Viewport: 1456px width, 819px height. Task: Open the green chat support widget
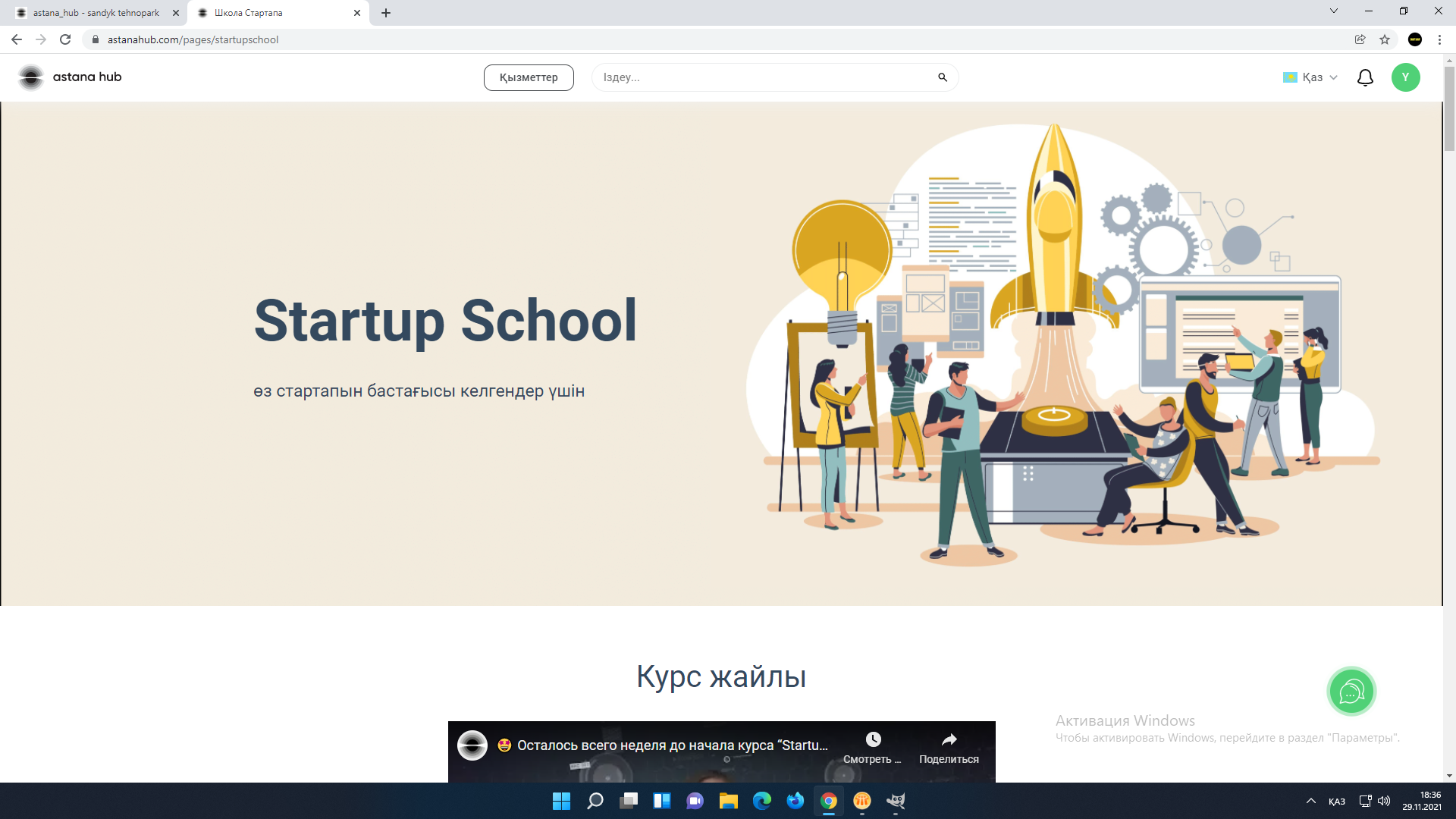(x=1351, y=691)
